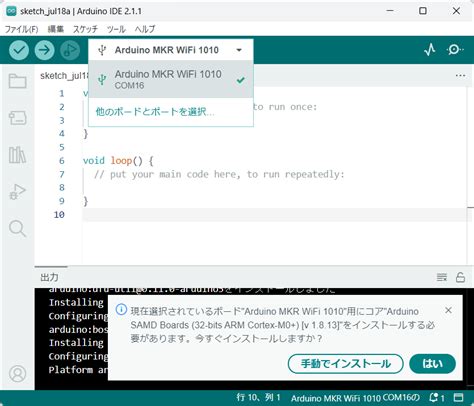Close the Arduino IDE window
Screen dimensions: 474x406
[x=456, y=11]
